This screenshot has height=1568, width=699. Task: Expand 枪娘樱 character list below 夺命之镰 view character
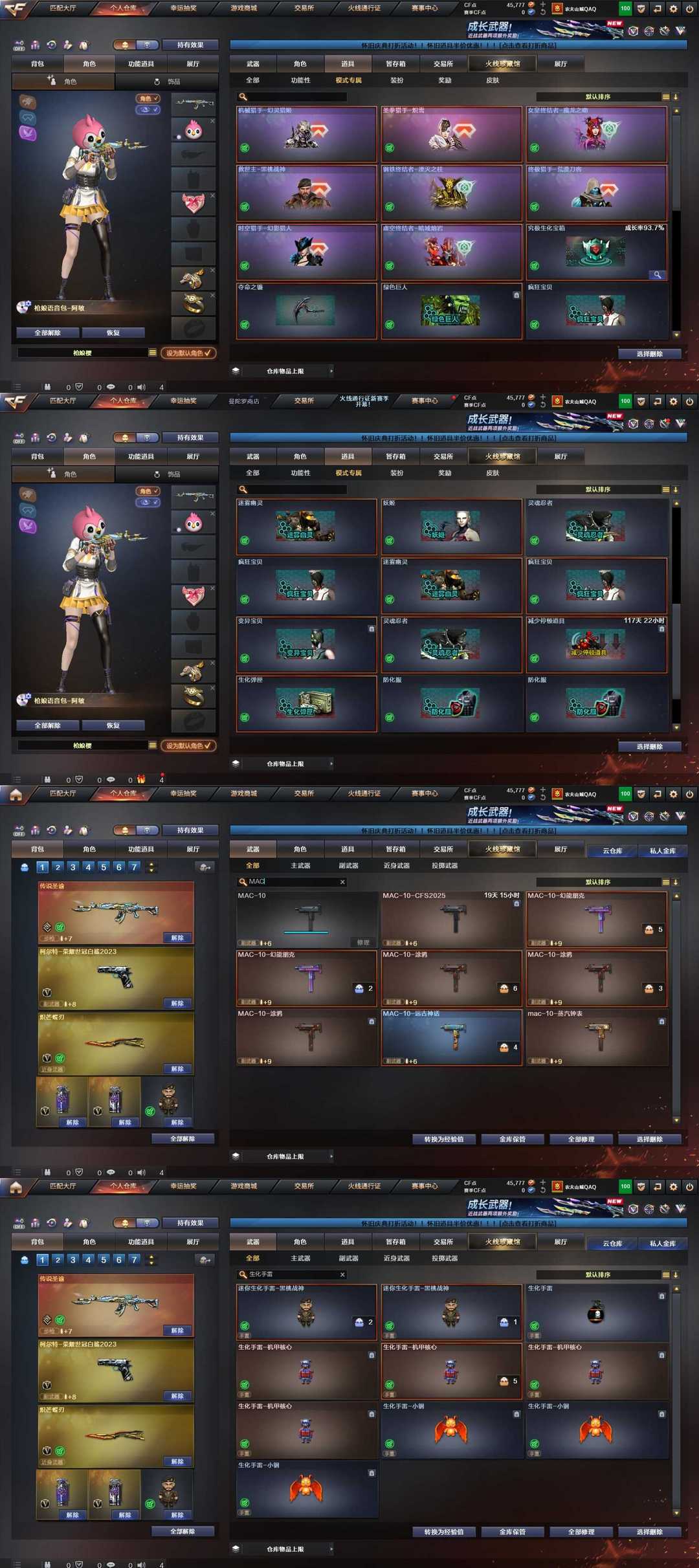click(x=152, y=353)
